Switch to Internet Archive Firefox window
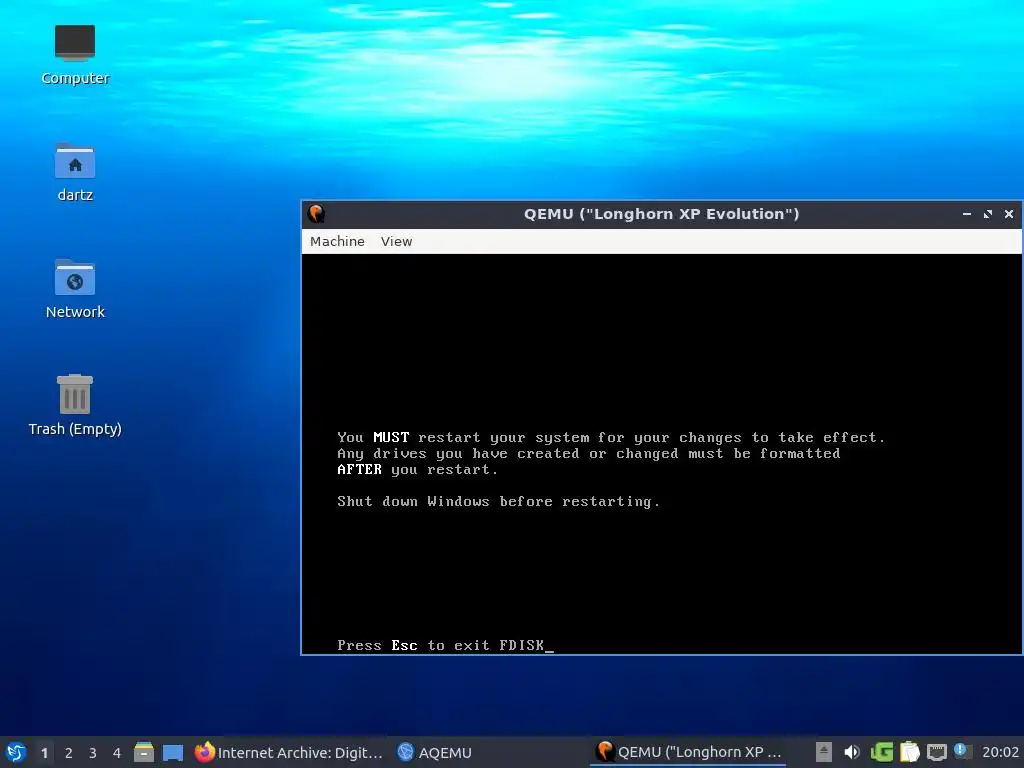 pos(288,752)
